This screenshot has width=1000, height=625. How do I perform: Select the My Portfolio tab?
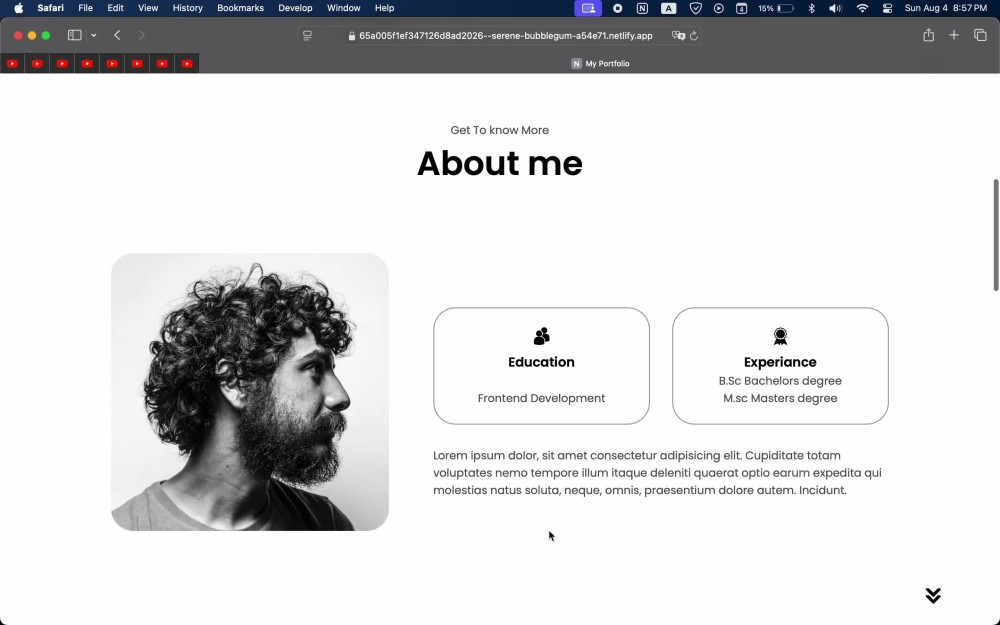[600, 64]
